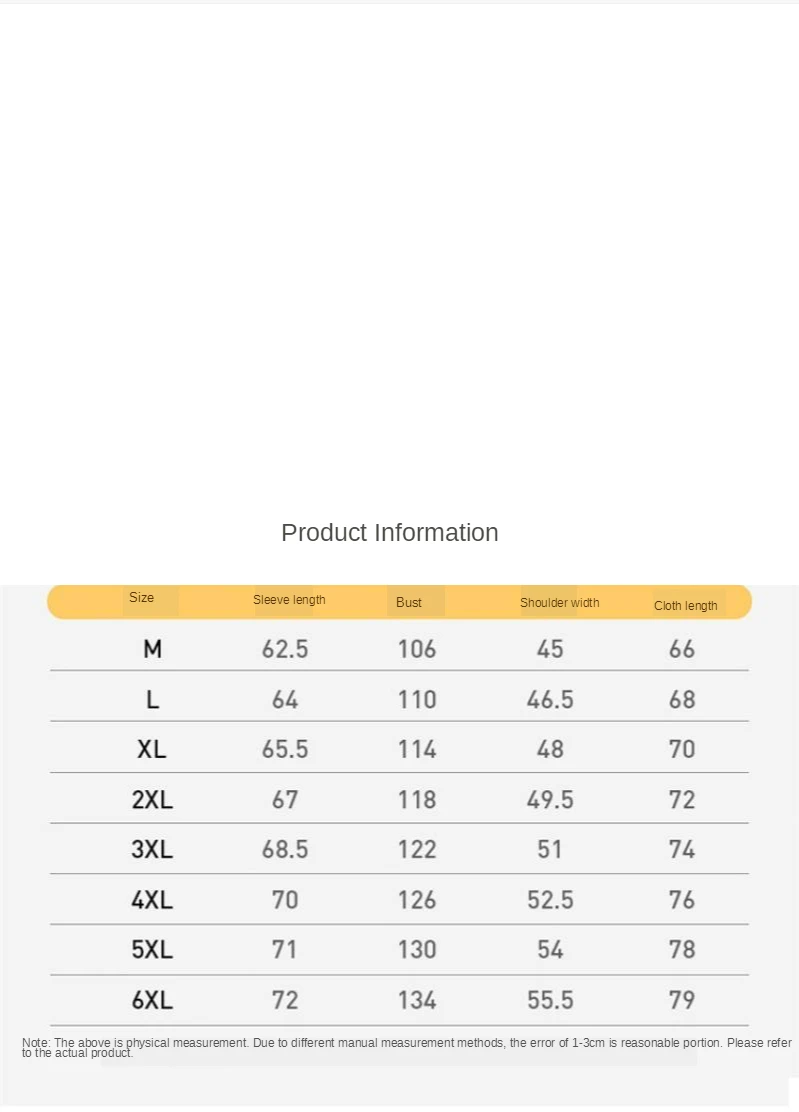Click the Product Information heading
Viewport: 799px width, 1112px height.
tap(389, 533)
